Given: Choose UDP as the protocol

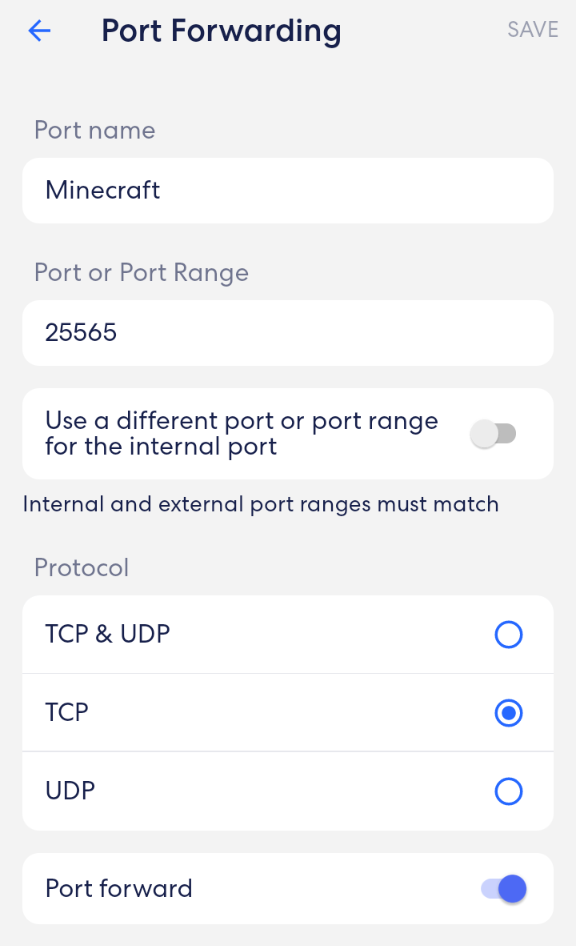Looking at the screenshot, I should coord(509,791).
